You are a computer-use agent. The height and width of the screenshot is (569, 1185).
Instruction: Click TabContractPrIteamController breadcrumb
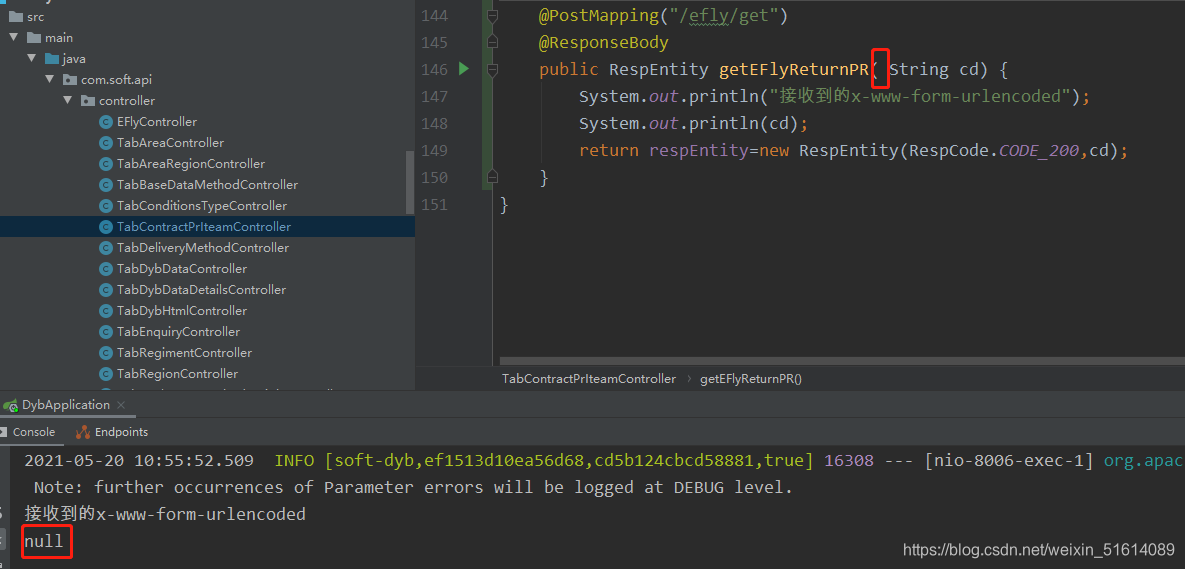tap(589, 379)
